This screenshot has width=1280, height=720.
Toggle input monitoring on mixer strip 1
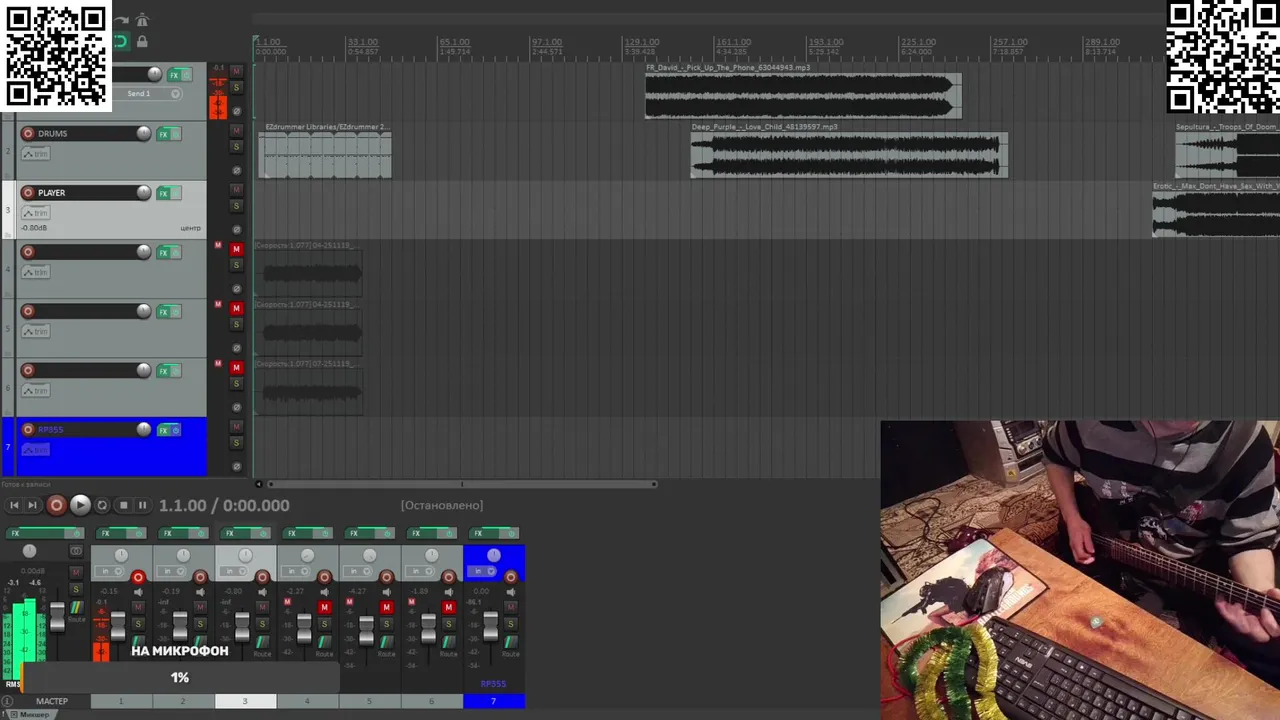[x=138, y=592]
